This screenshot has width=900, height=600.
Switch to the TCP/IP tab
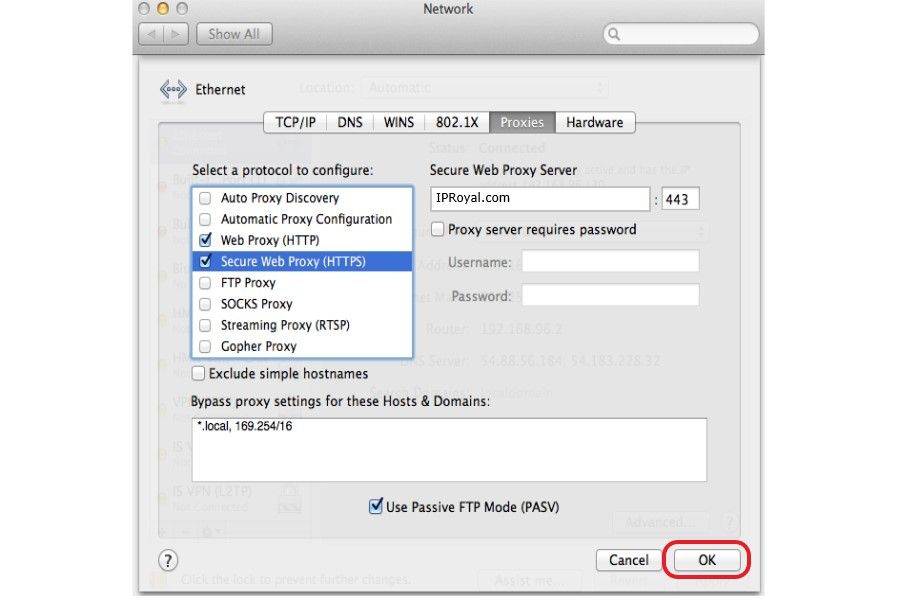295,122
